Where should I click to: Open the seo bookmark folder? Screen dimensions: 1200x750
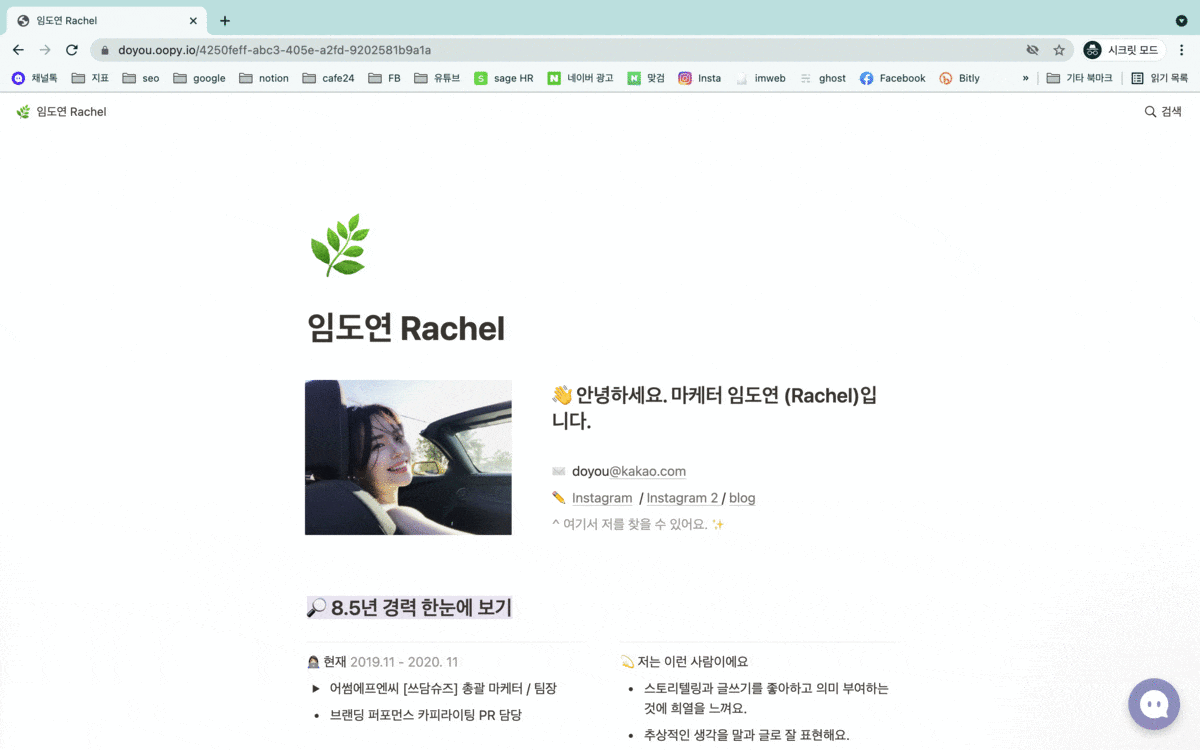(140, 78)
